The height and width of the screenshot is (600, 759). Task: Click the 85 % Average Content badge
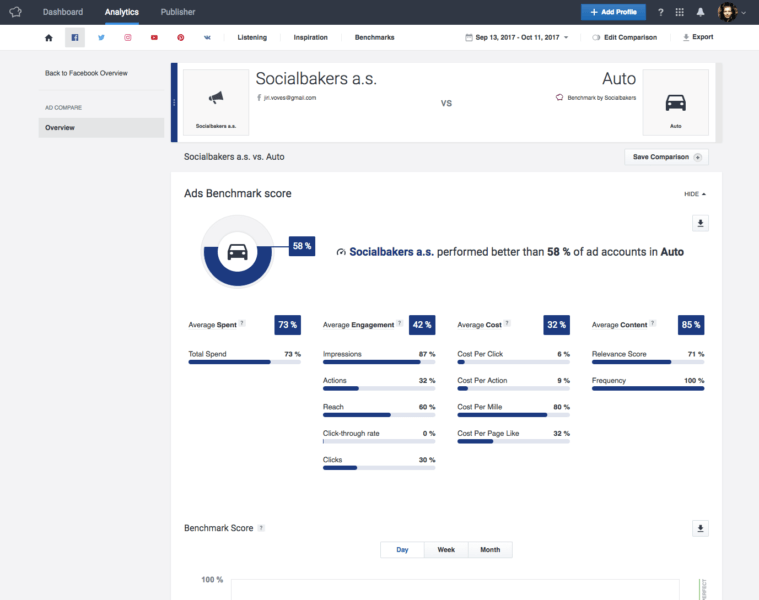coord(691,325)
